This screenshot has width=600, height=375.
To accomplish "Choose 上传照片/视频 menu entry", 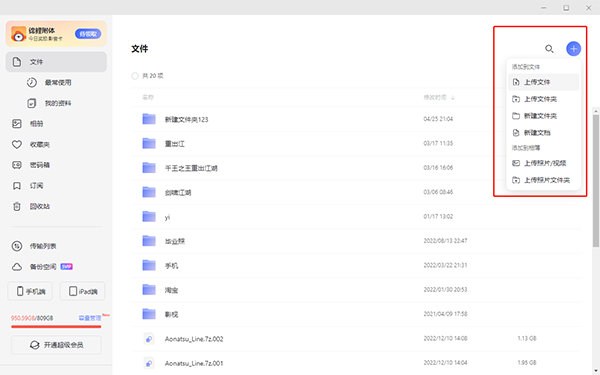I will pos(543,163).
